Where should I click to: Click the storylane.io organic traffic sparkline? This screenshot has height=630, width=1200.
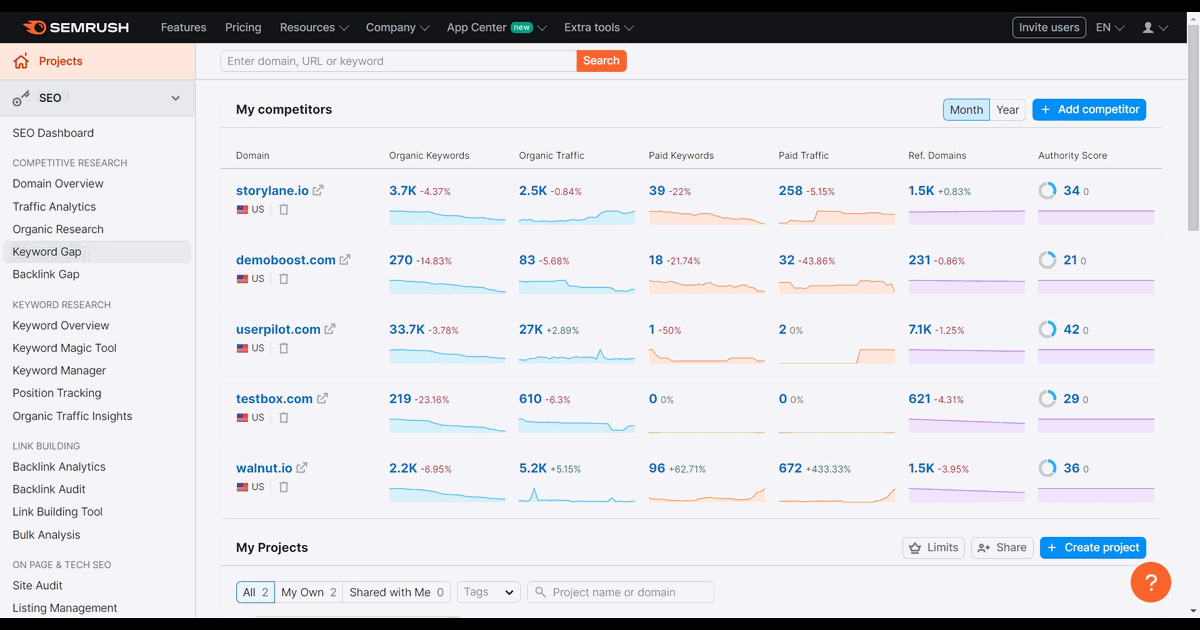[x=577, y=216]
